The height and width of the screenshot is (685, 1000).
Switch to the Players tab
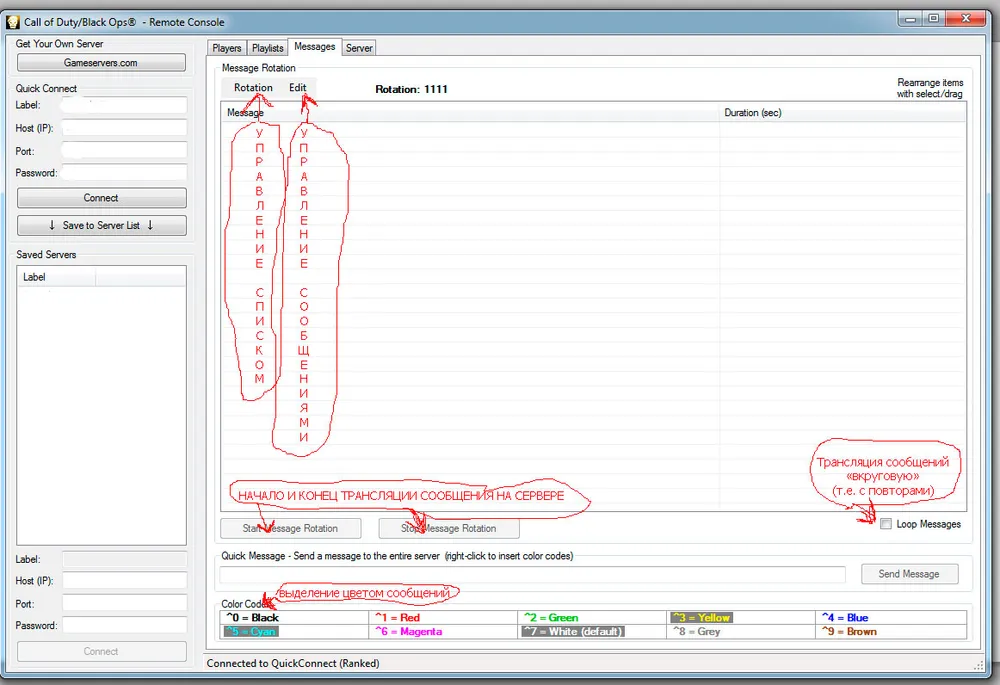227,48
